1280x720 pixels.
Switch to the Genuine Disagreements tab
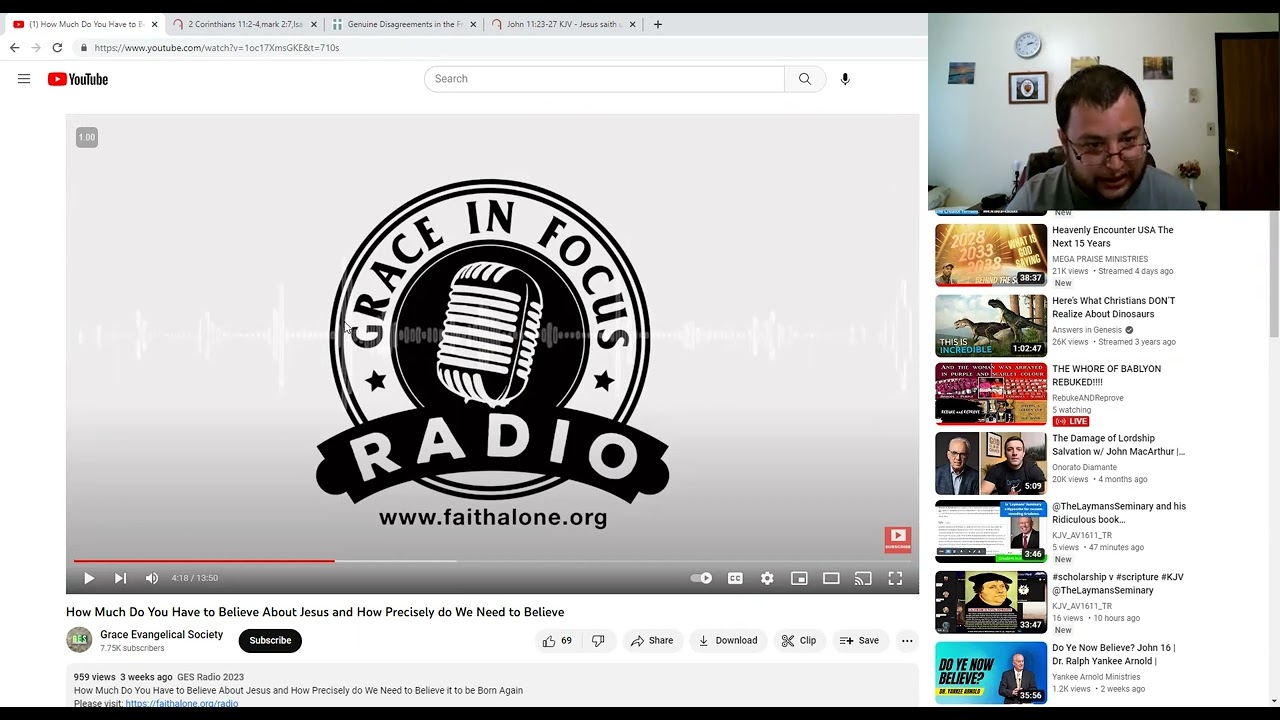coord(404,24)
